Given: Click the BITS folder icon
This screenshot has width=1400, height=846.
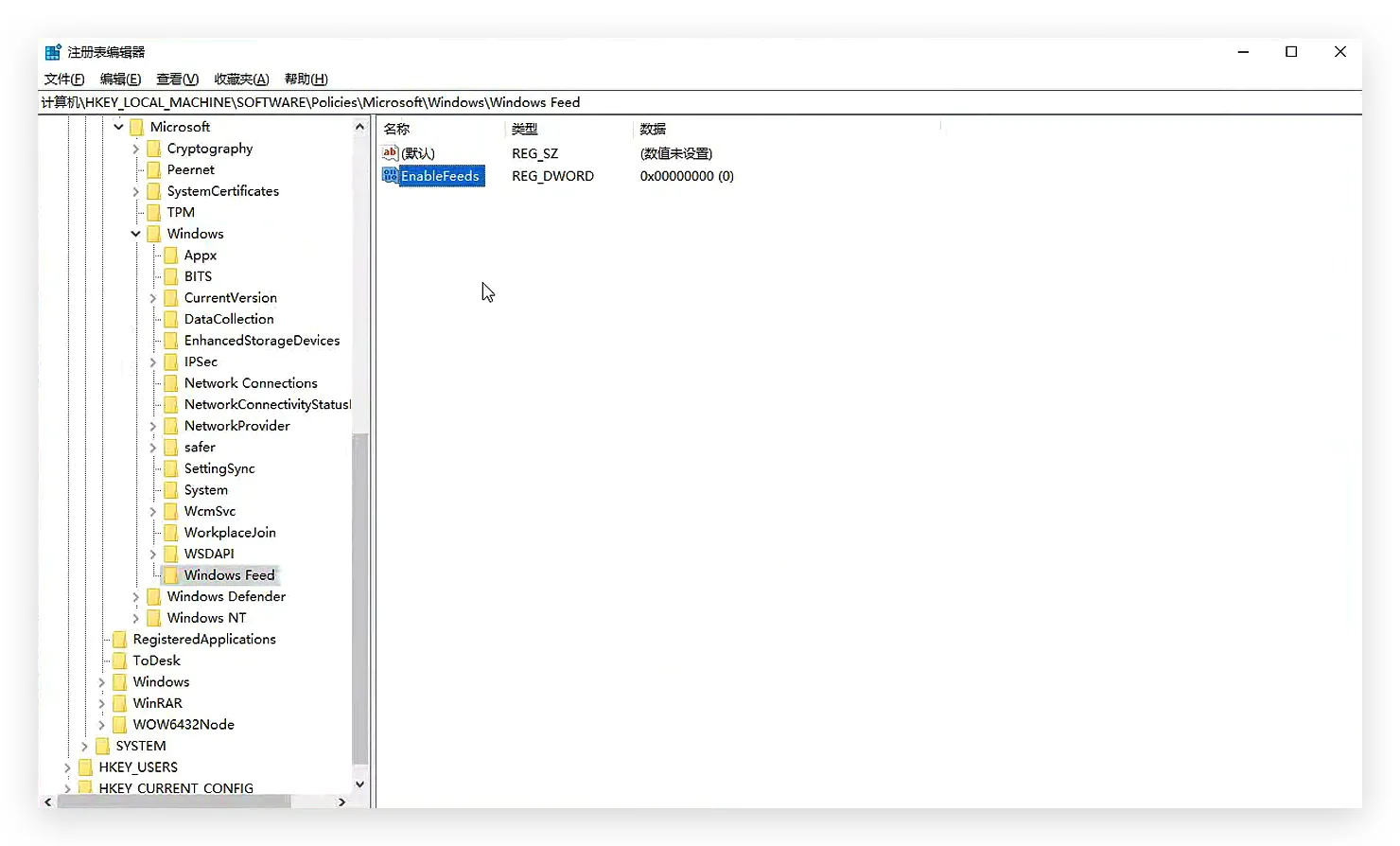Looking at the screenshot, I should (170, 276).
